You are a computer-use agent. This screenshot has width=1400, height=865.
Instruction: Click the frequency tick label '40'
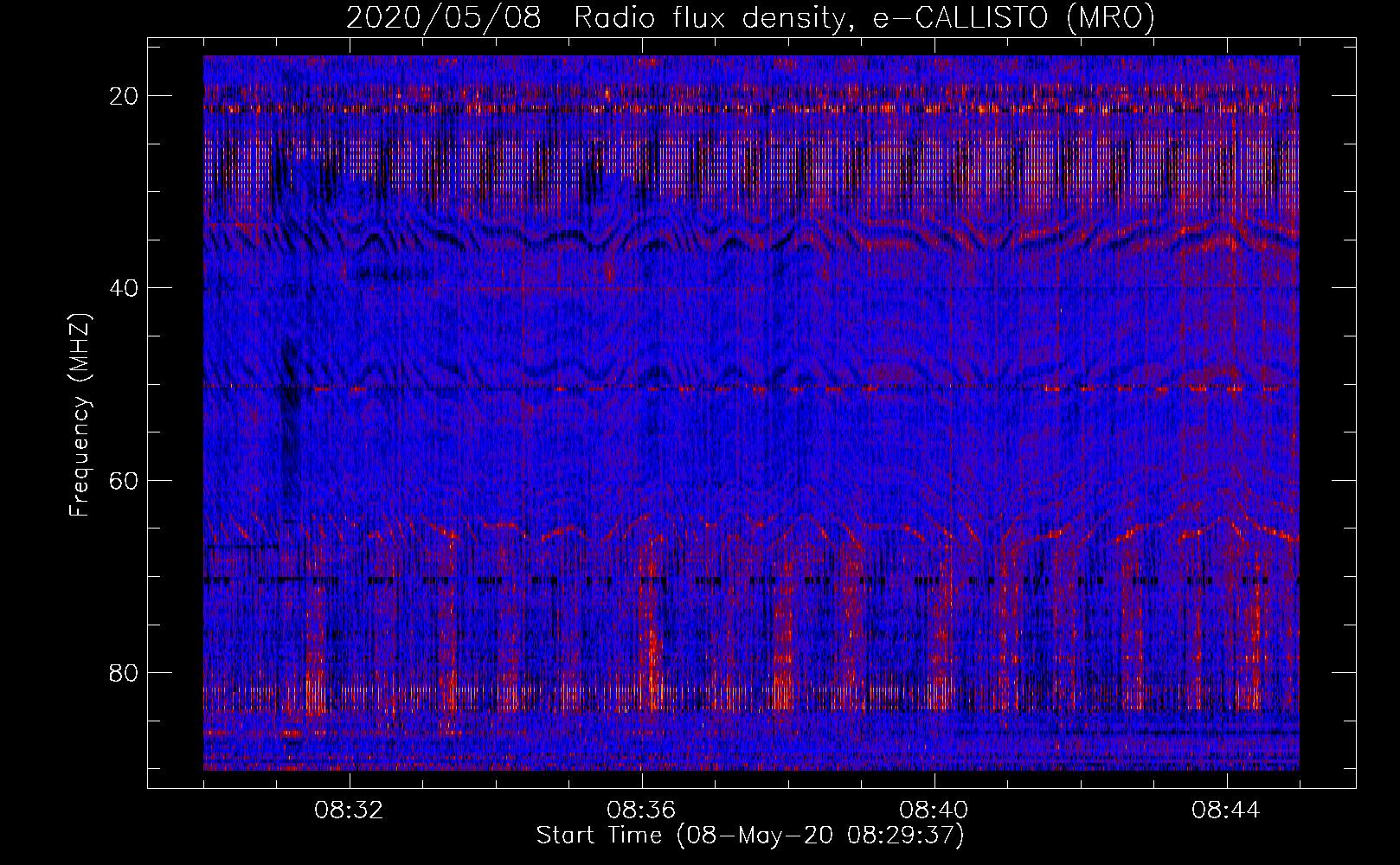(x=125, y=288)
